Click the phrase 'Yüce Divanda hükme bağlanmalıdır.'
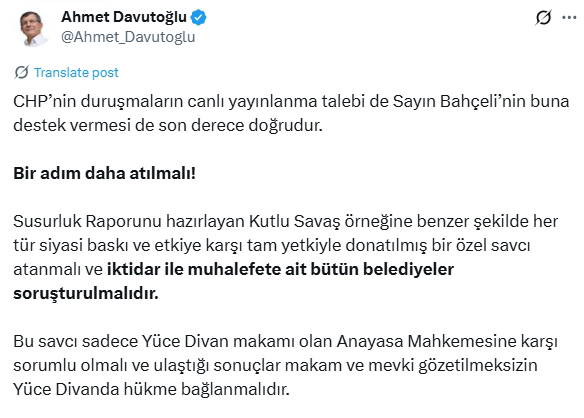 click(151, 389)
